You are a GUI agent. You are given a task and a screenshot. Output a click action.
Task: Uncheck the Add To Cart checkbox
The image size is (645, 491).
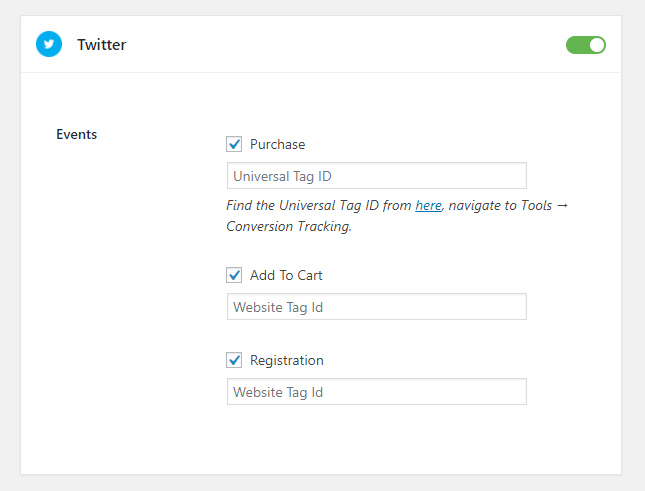[x=234, y=275]
